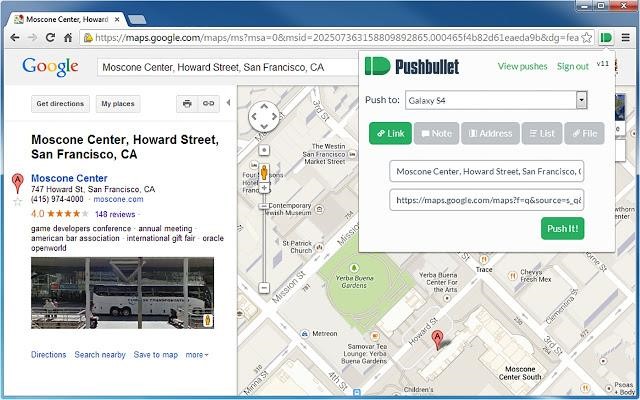Click the link share icon in Maps
Image resolution: width=640 pixels, height=400 pixels.
click(x=209, y=104)
